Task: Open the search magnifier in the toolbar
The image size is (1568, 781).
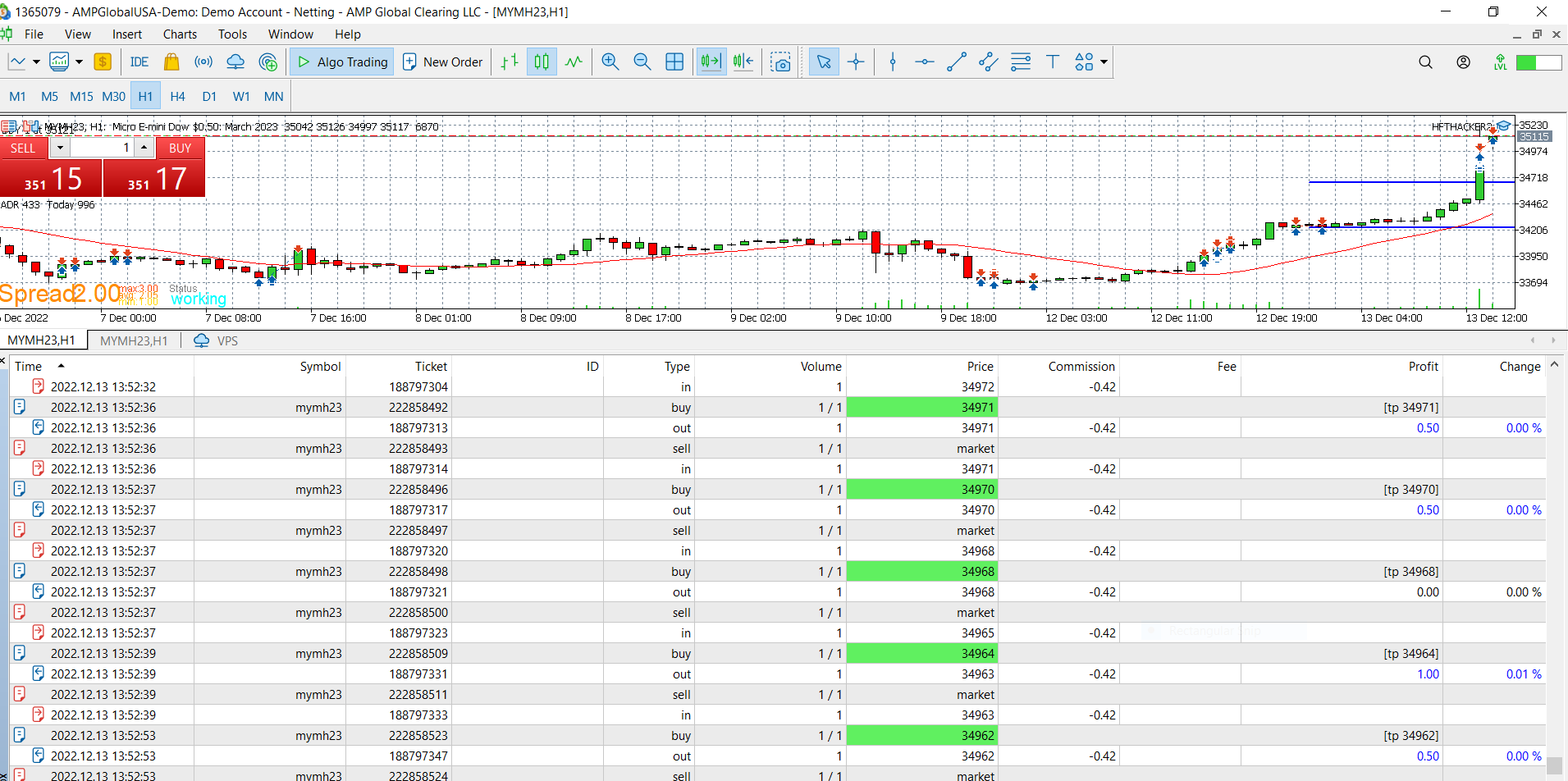Action: tap(1425, 62)
